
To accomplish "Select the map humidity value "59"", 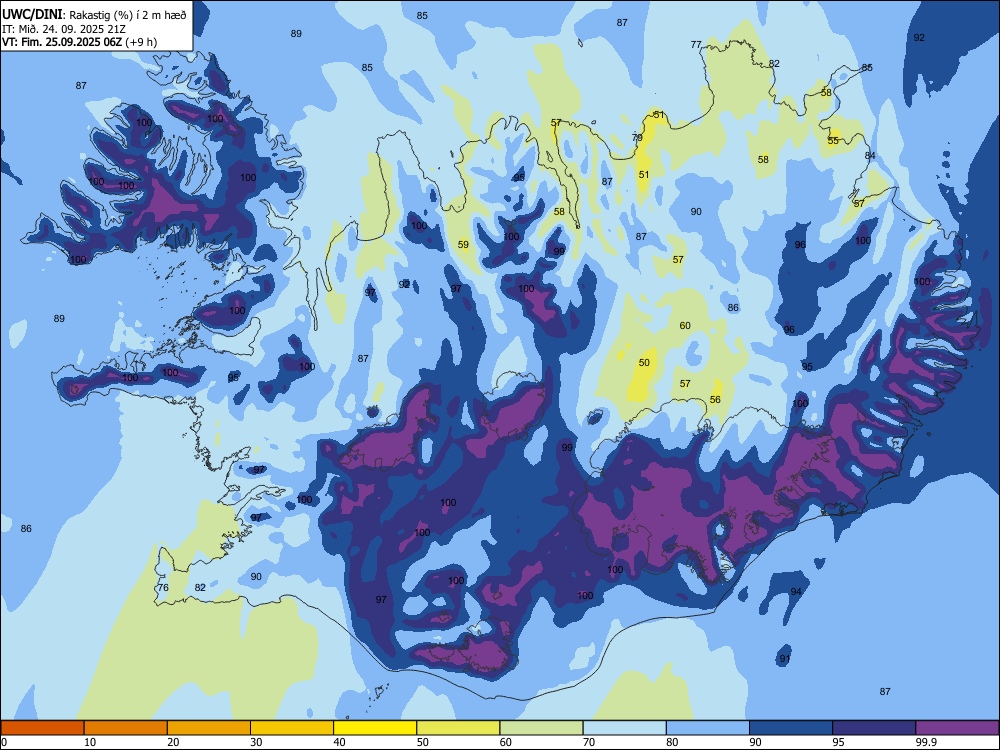I will [x=463, y=244].
